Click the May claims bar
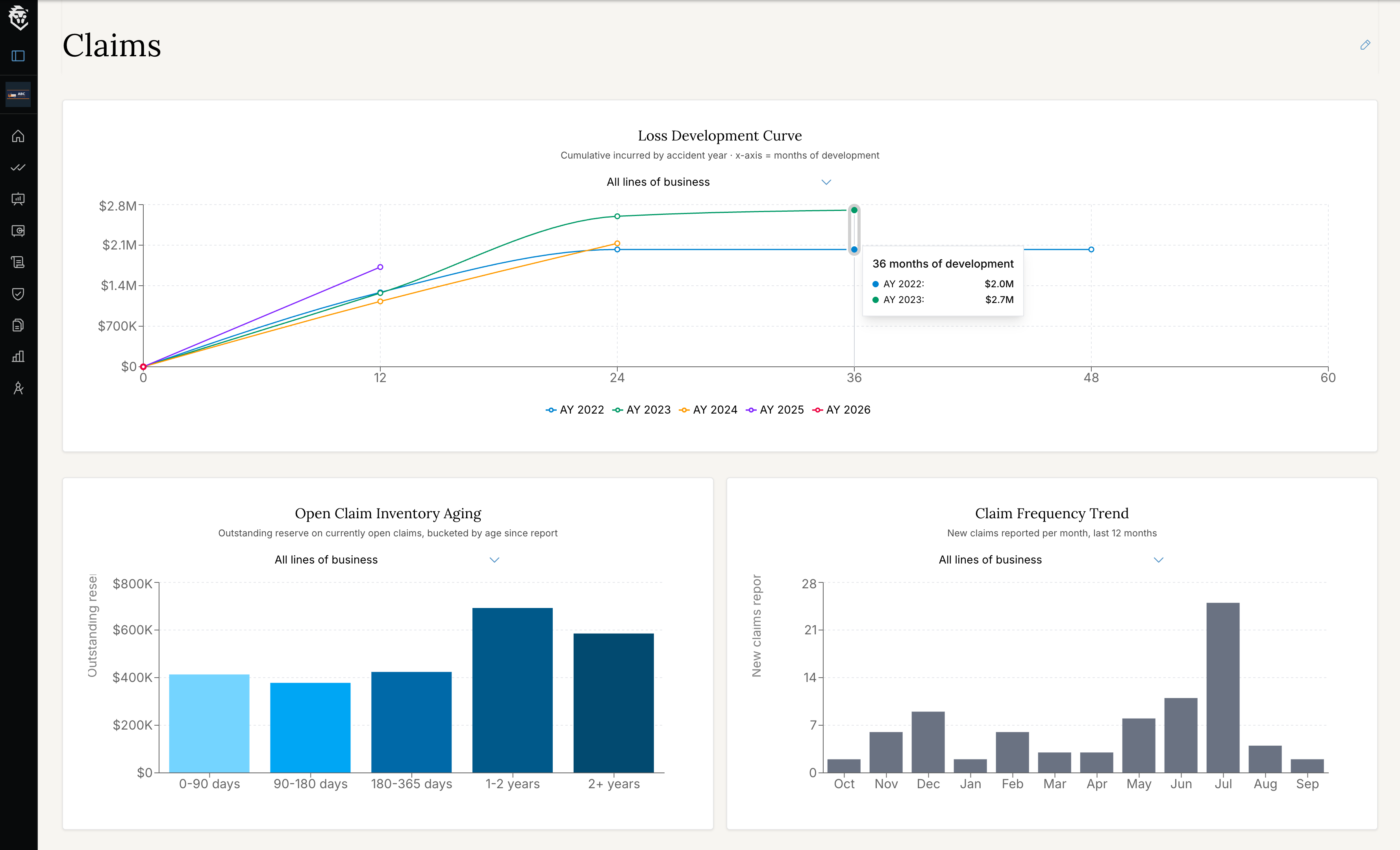 pyautogui.click(x=1139, y=746)
